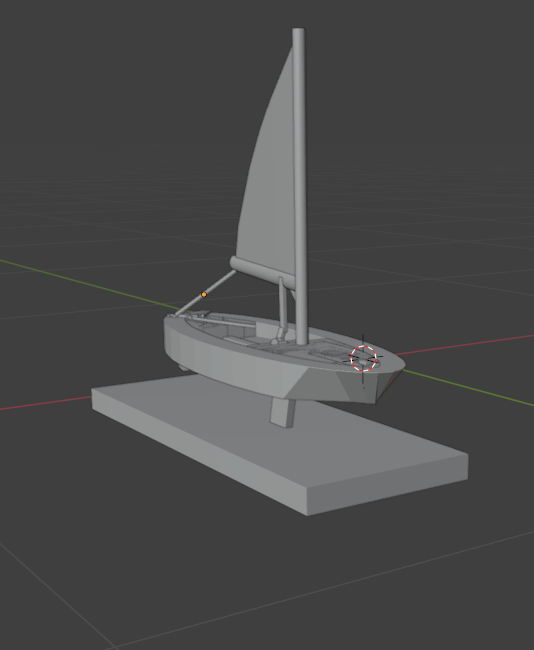
Task: Click the keel fin beneath the hull
Action: tap(283, 412)
